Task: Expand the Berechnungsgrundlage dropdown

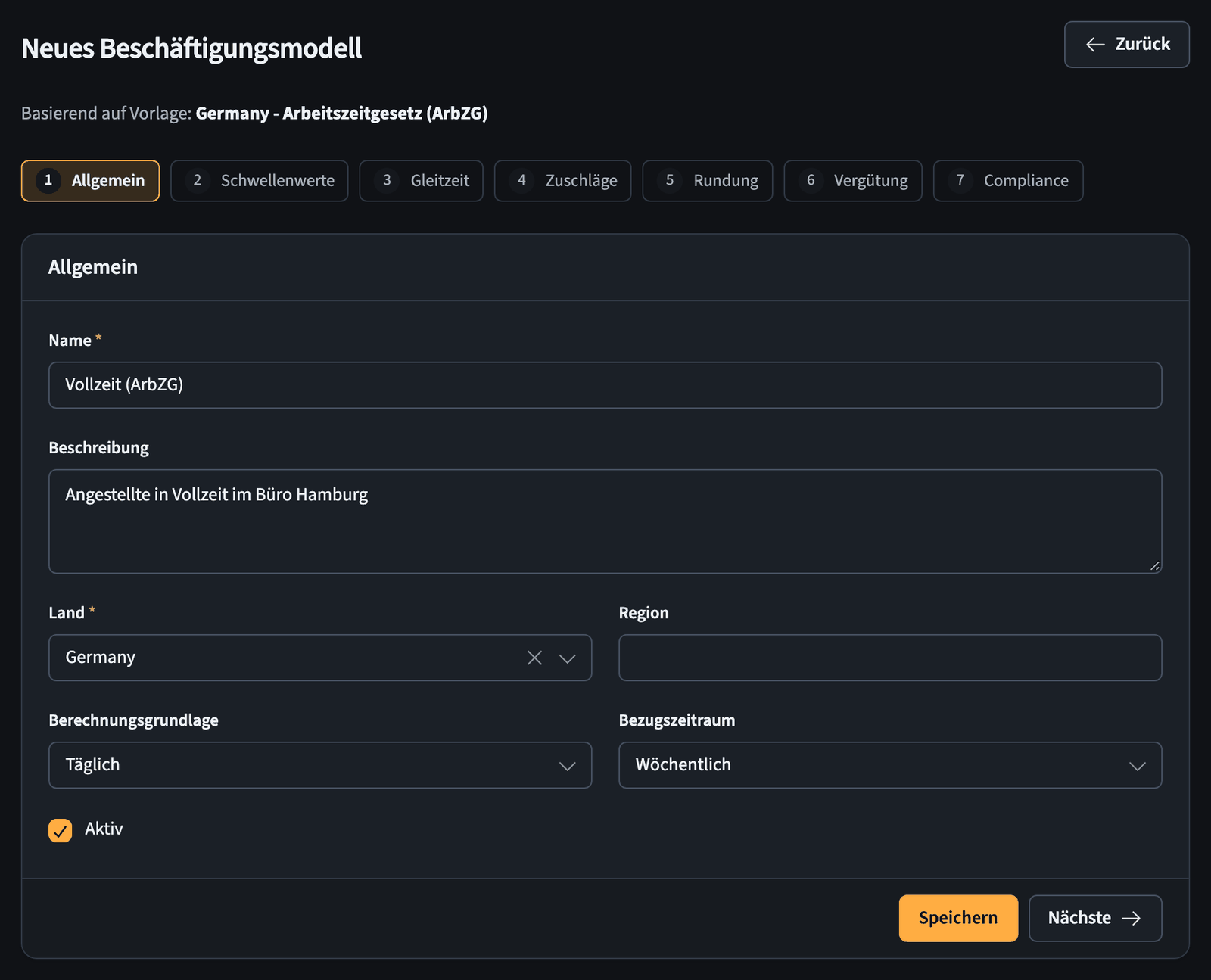Action: 320,765
